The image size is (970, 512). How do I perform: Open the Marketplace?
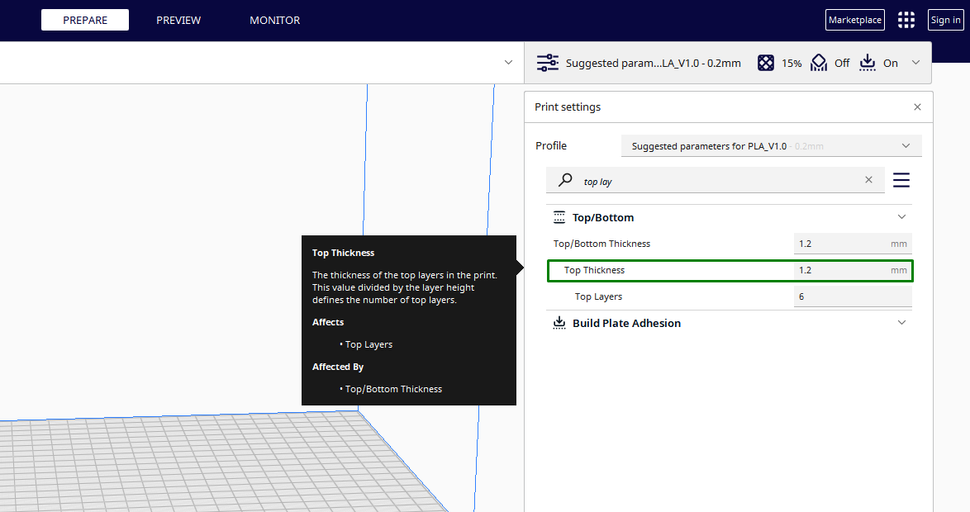click(855, 20)
